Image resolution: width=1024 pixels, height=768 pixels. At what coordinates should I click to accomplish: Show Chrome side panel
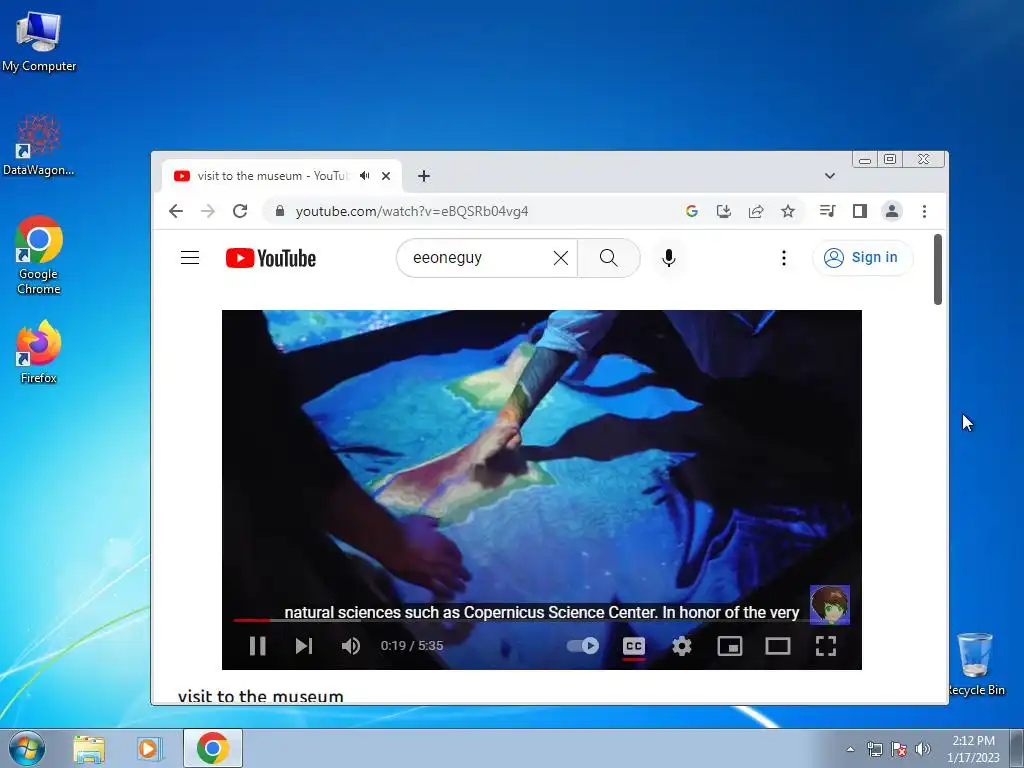[x=859, y=211]
